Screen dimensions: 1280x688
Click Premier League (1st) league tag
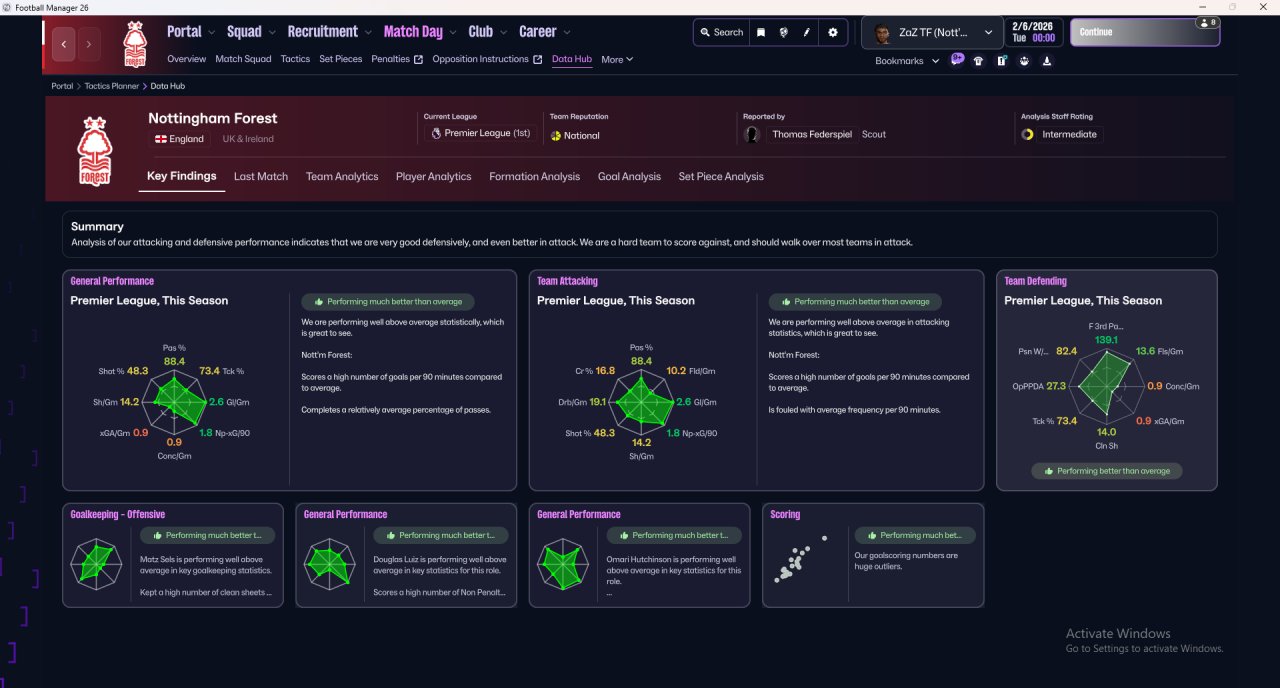tap(482, 133)
